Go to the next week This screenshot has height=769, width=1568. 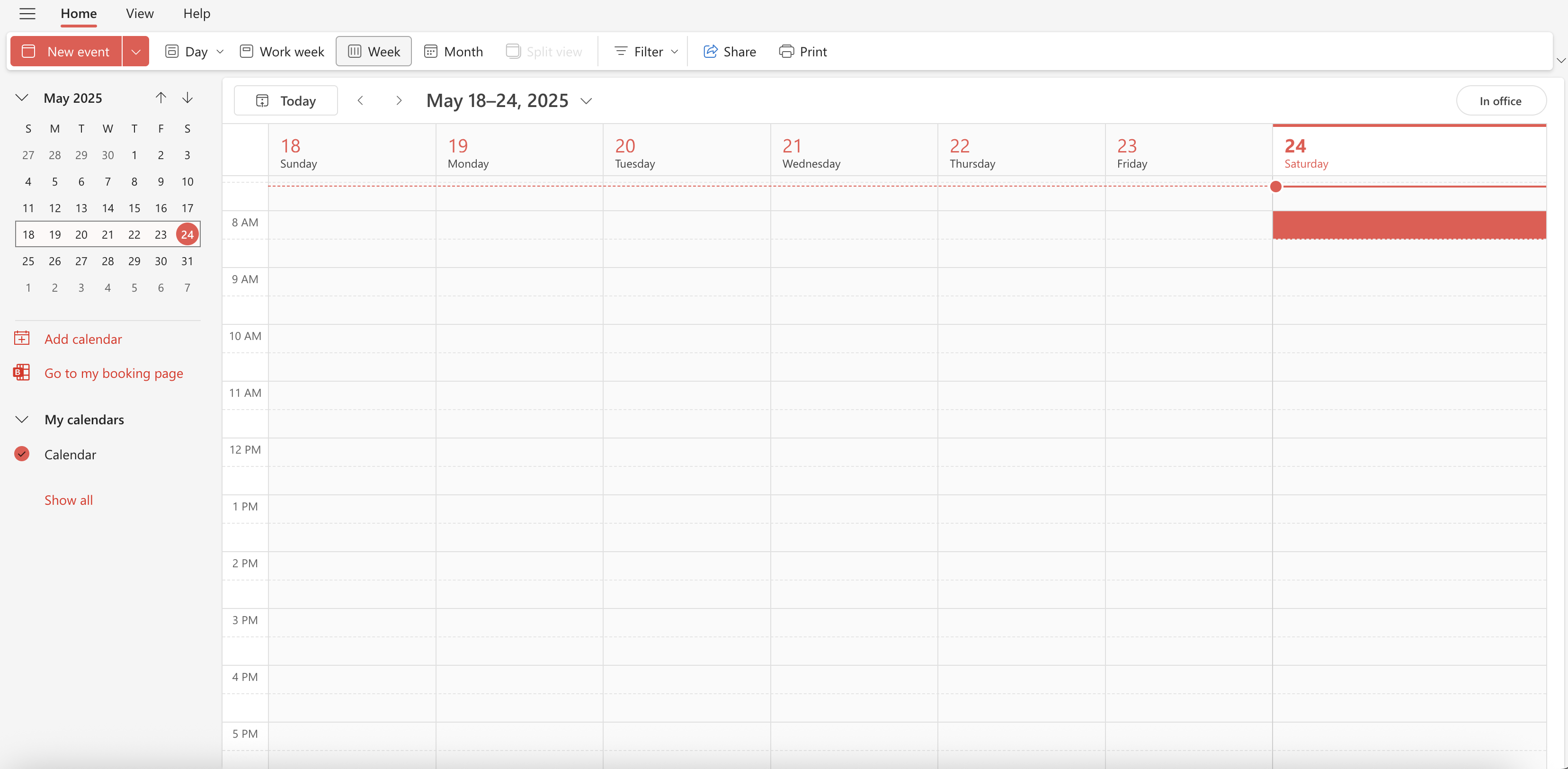coord(399,100)
